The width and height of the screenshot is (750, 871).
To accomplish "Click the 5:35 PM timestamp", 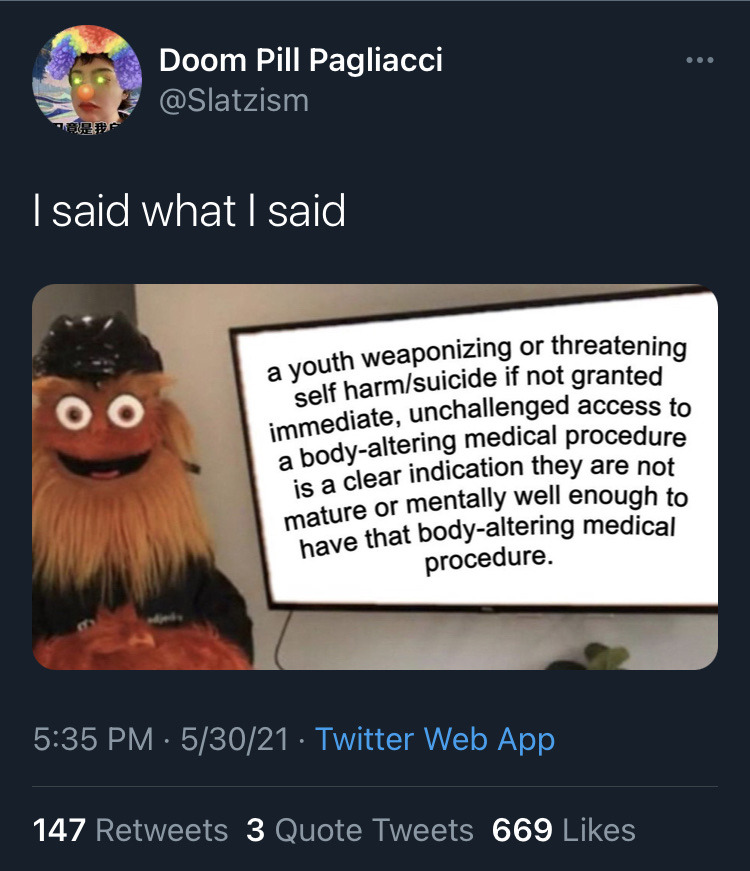I will (93, 739).
